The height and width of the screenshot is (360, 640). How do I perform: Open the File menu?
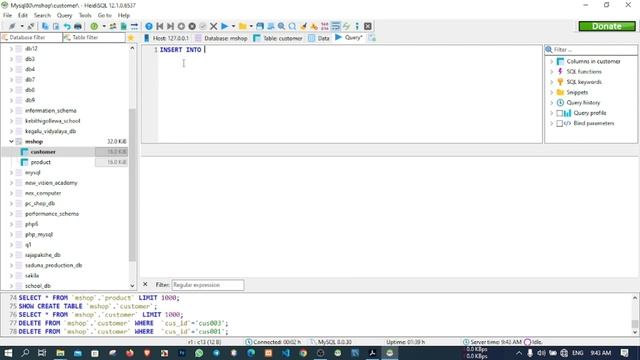point(7,16)
